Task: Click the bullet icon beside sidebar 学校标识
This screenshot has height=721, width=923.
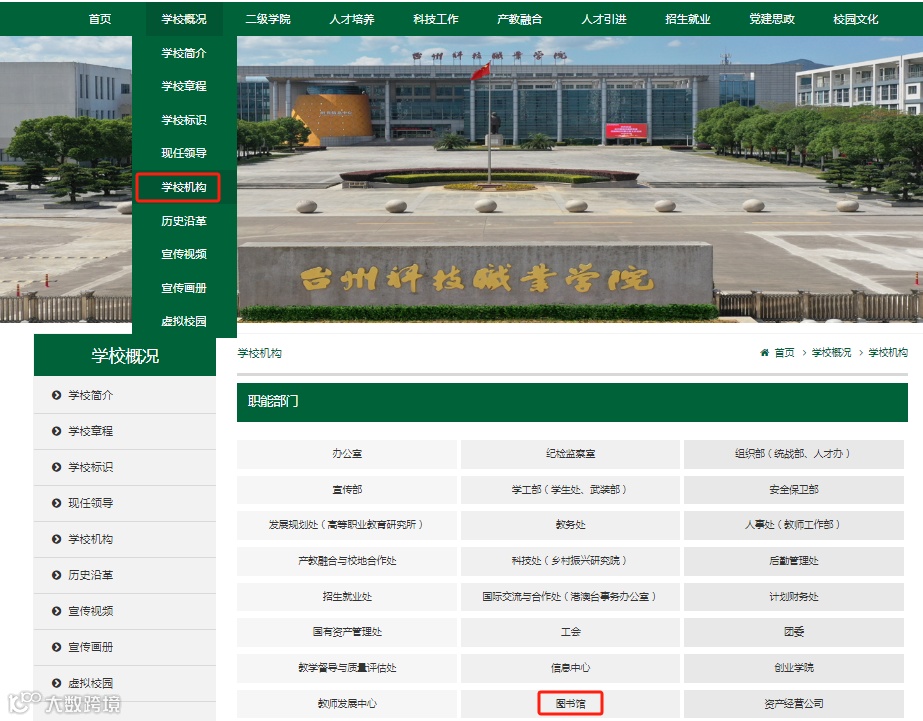Action: 57,467
